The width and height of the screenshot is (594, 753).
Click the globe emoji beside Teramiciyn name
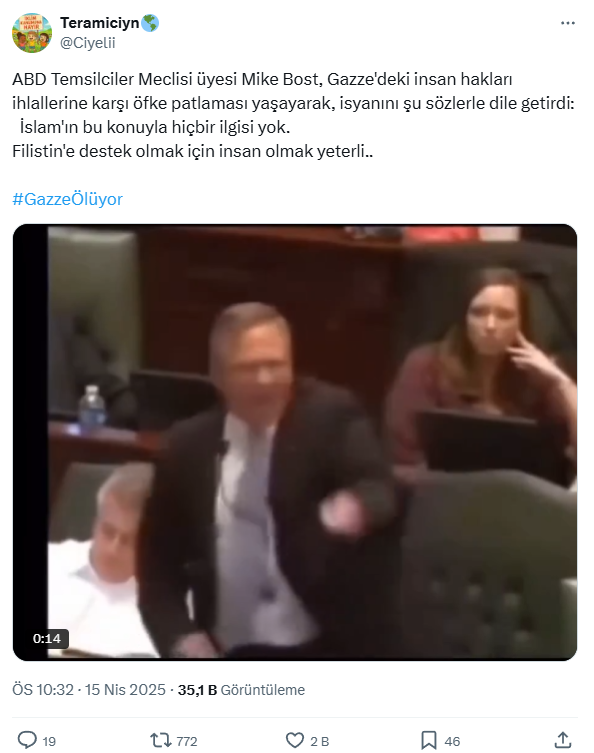point(150,23)
